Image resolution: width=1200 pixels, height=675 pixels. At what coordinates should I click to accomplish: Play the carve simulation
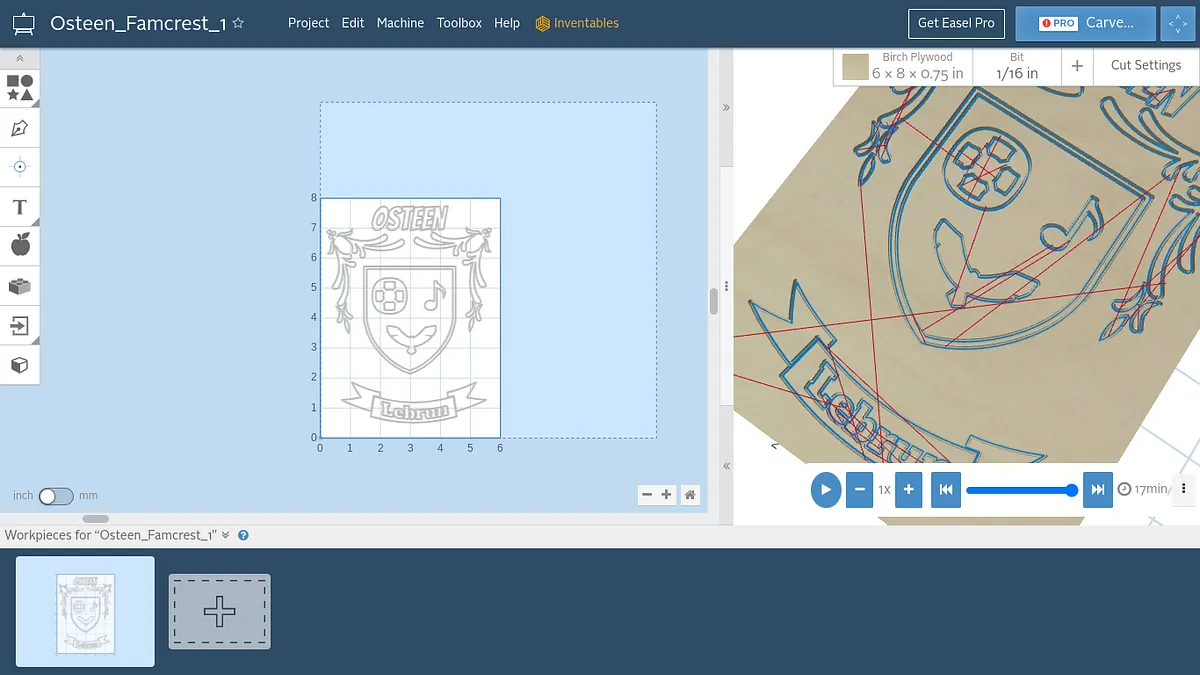point(826,490)
